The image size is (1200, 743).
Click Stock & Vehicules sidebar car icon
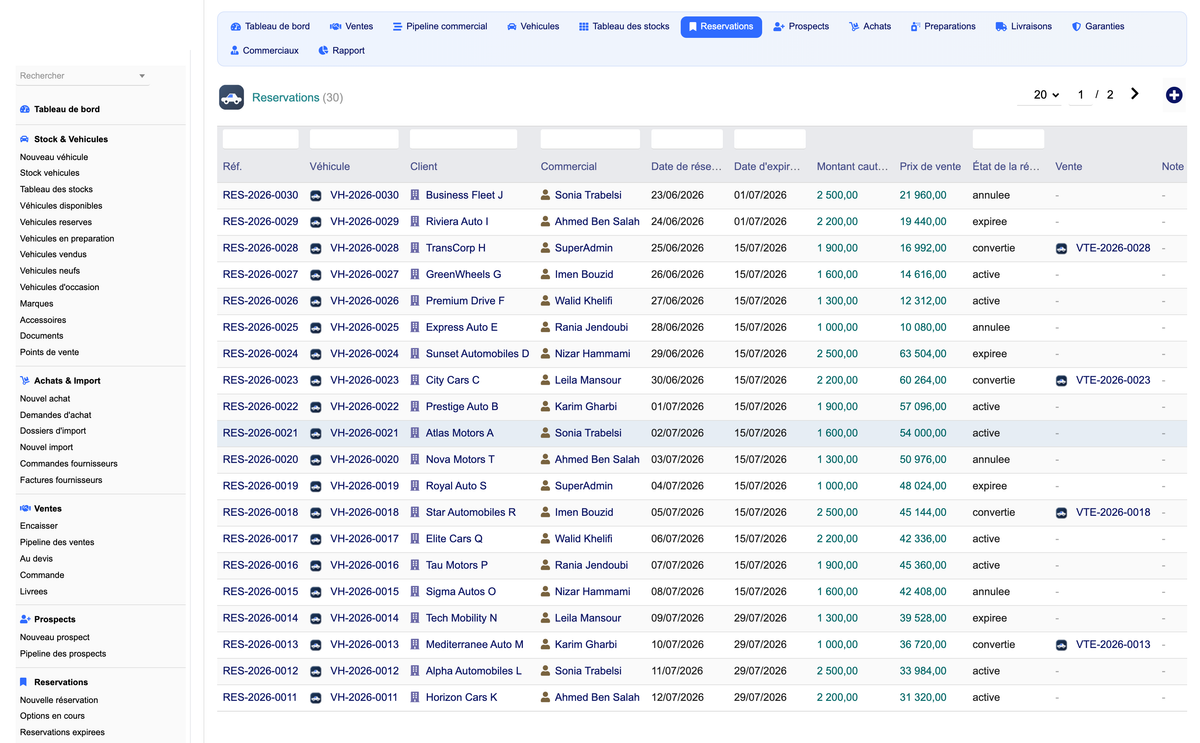point(25,139)
